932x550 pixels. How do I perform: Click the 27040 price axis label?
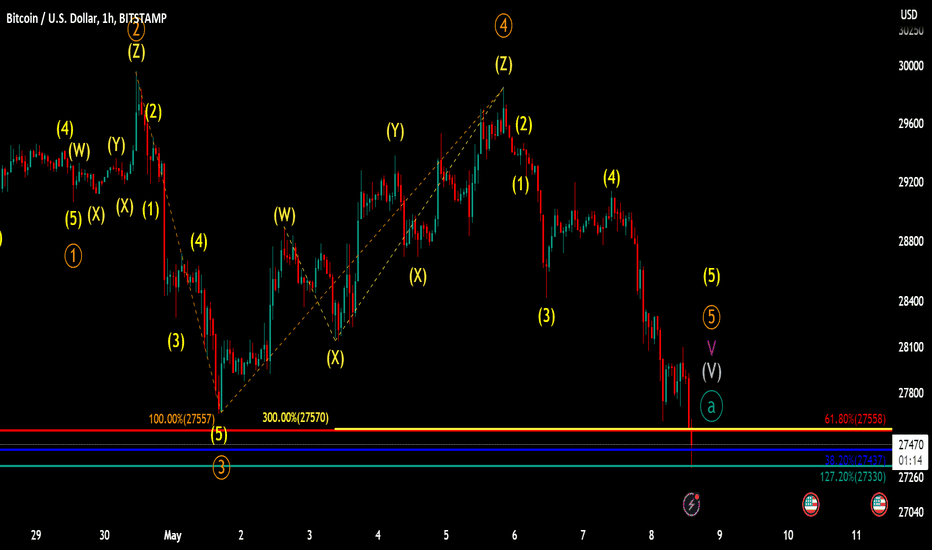[911, 512]
